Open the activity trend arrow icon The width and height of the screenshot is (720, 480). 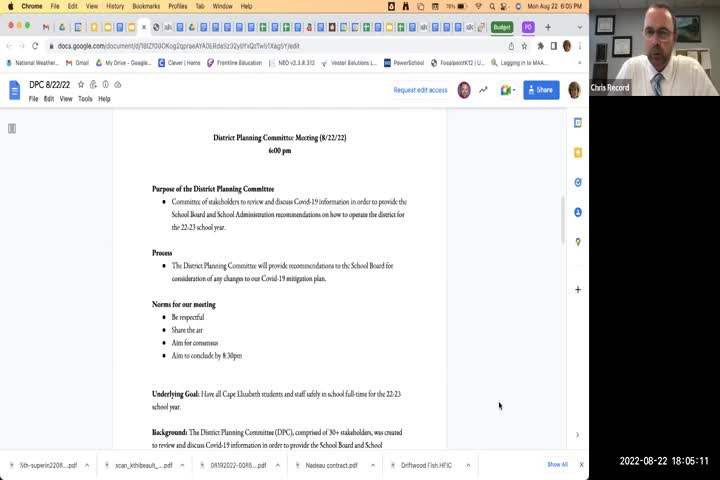tap(483, 90)
